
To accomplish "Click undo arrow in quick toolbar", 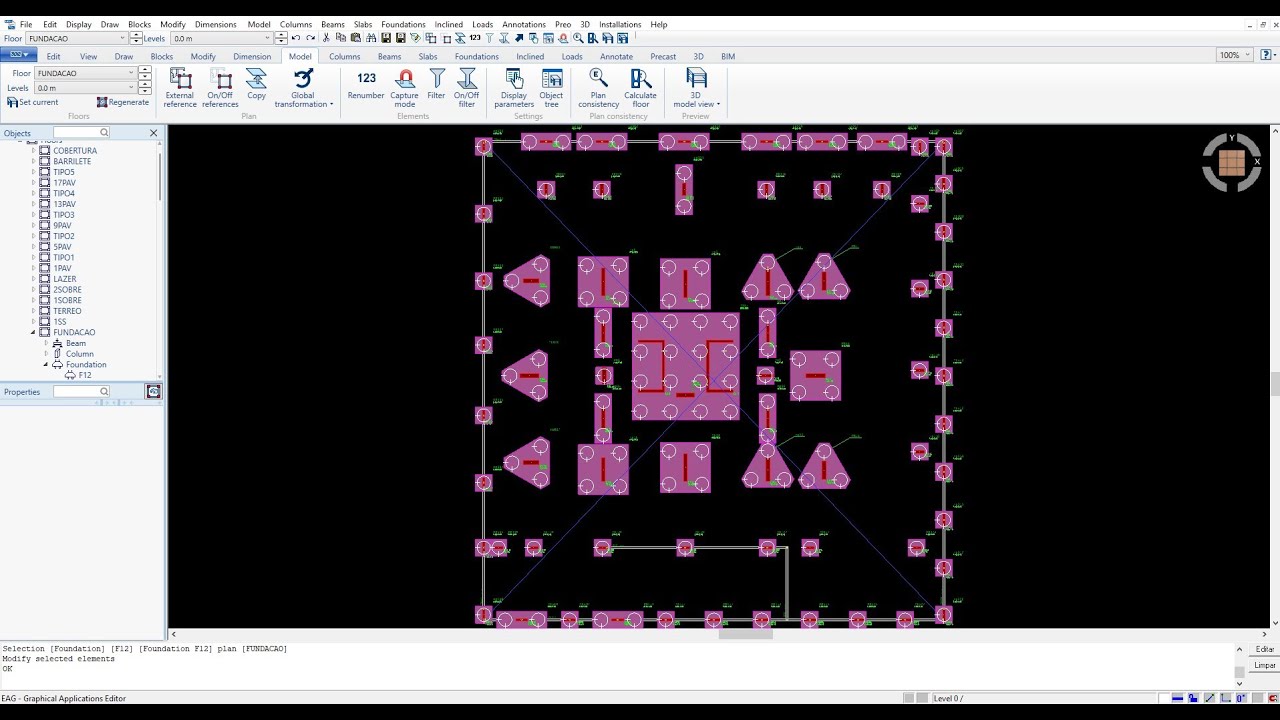I will [296, 38].
